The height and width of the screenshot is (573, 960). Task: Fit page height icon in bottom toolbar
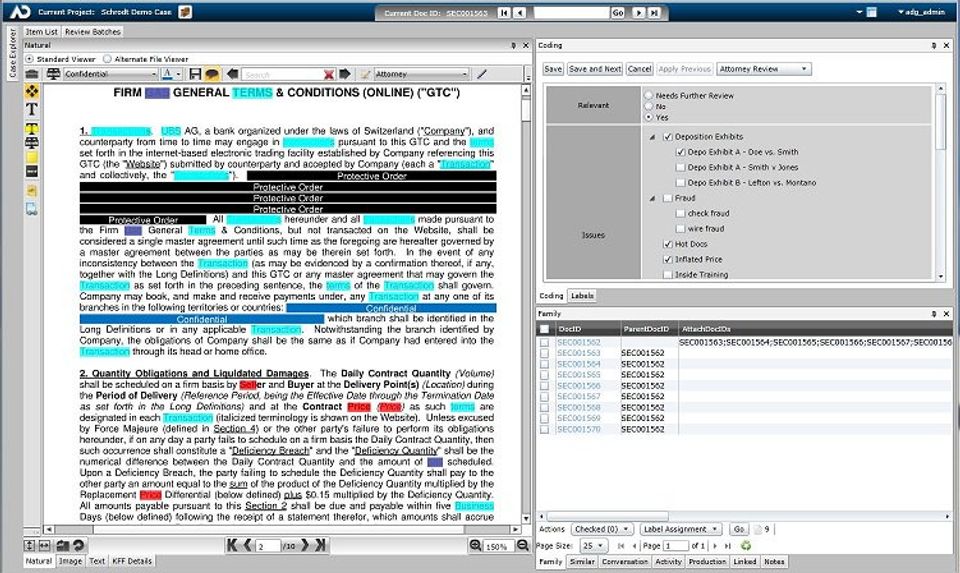tap(29, 545)
